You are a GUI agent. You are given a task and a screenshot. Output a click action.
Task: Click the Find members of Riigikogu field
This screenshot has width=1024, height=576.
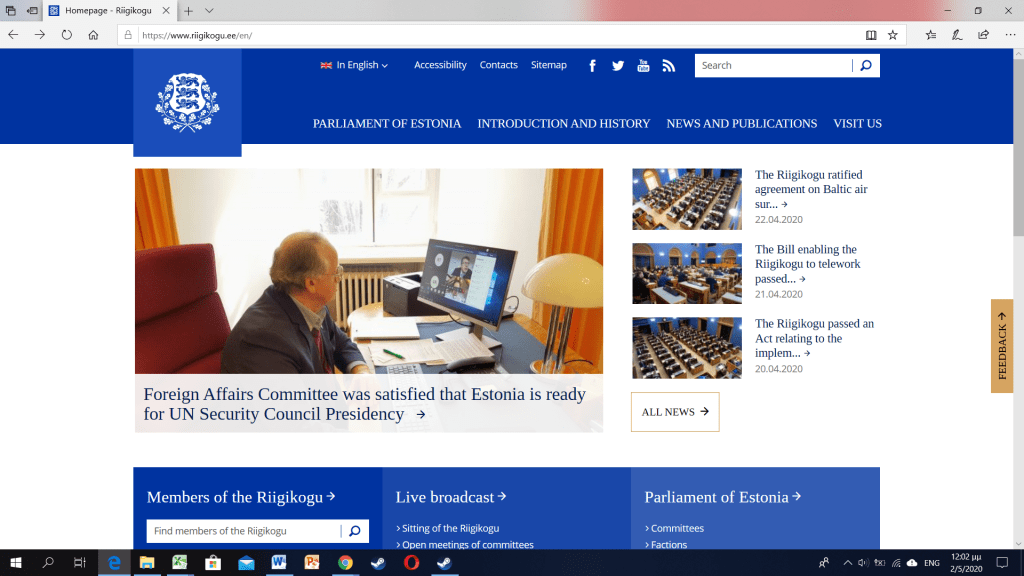[x=243, y=531]
